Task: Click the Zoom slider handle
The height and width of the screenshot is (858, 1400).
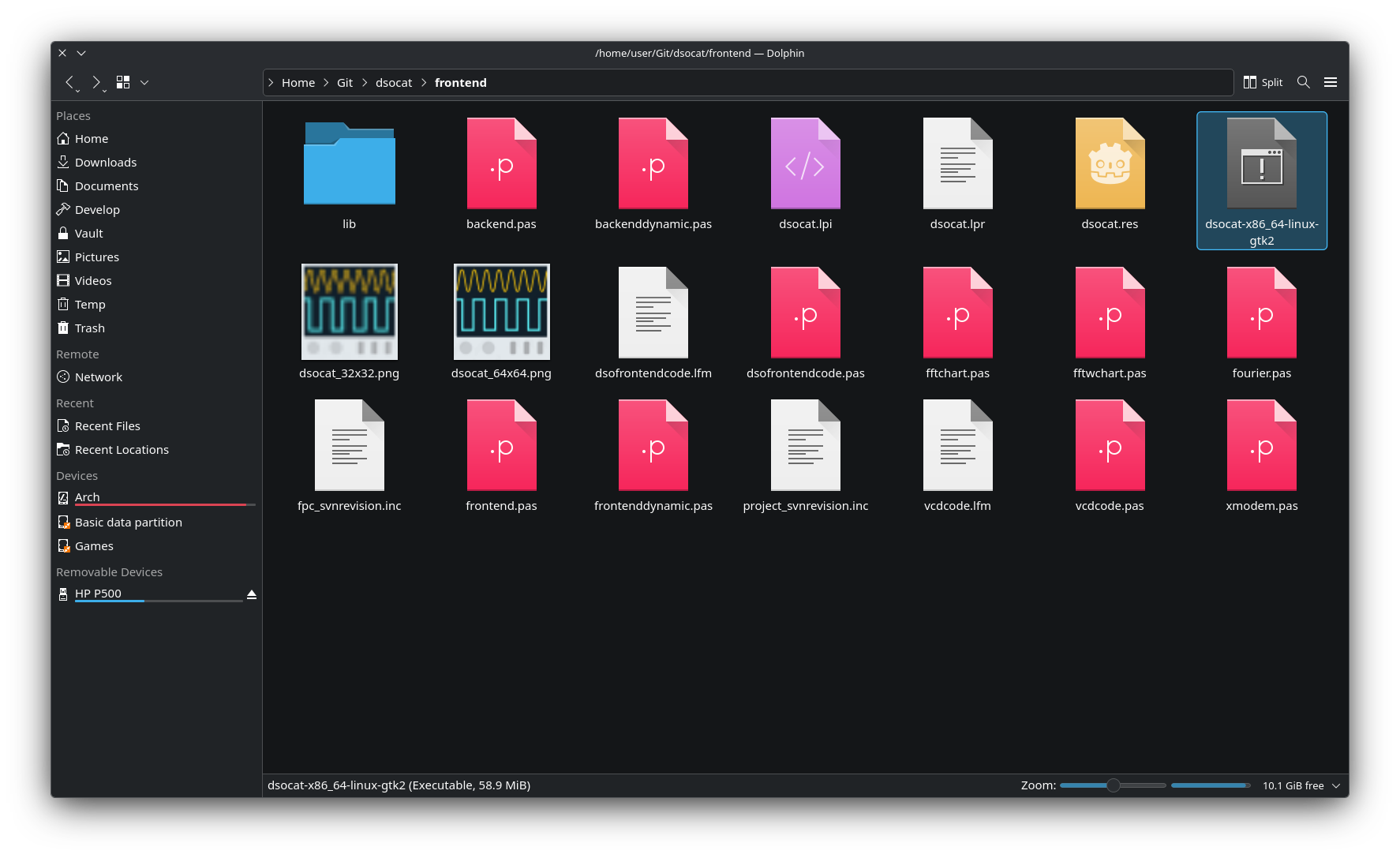Action: (x=1114, y=785)
